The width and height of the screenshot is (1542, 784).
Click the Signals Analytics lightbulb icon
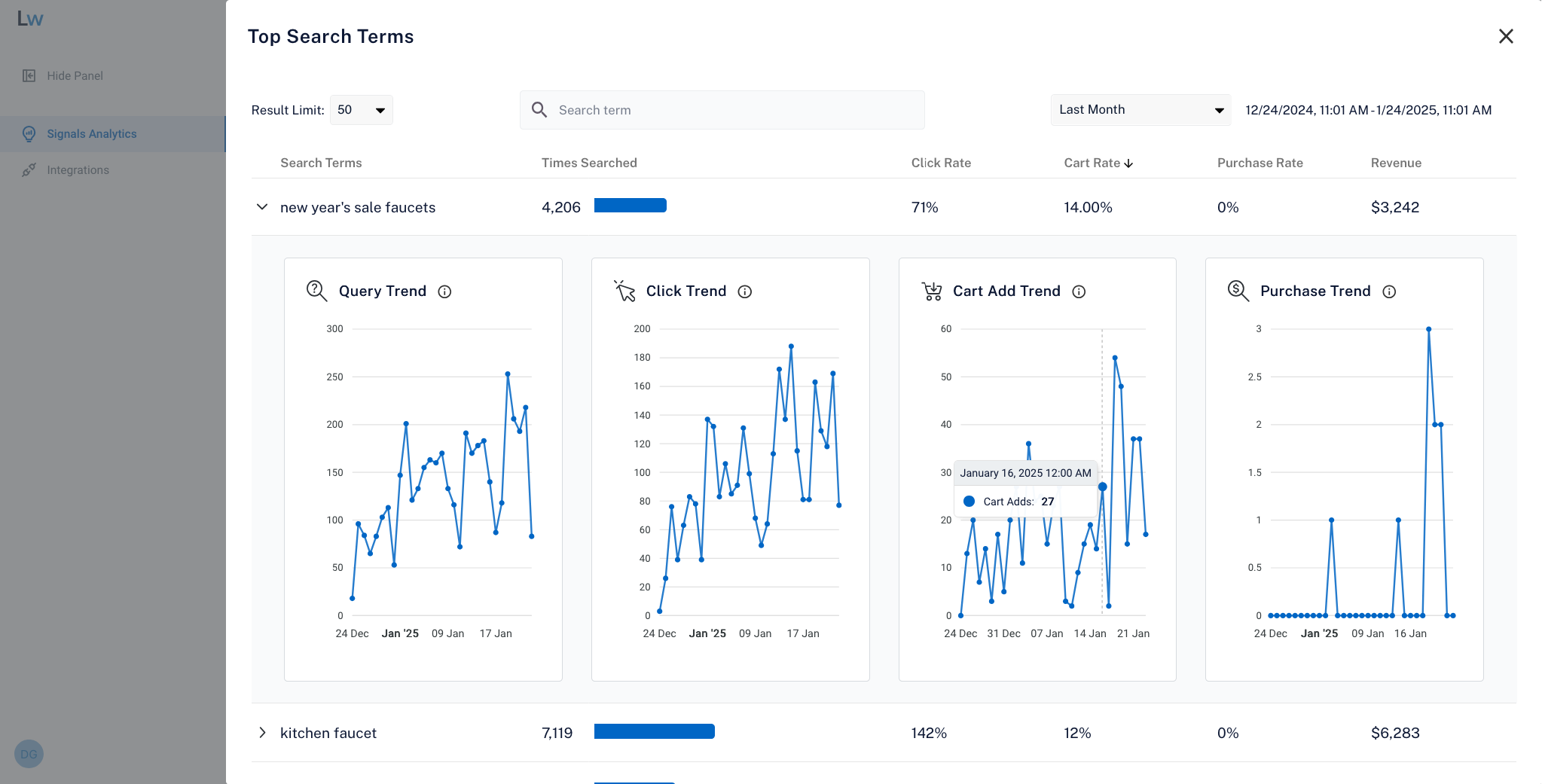point(29,134)
